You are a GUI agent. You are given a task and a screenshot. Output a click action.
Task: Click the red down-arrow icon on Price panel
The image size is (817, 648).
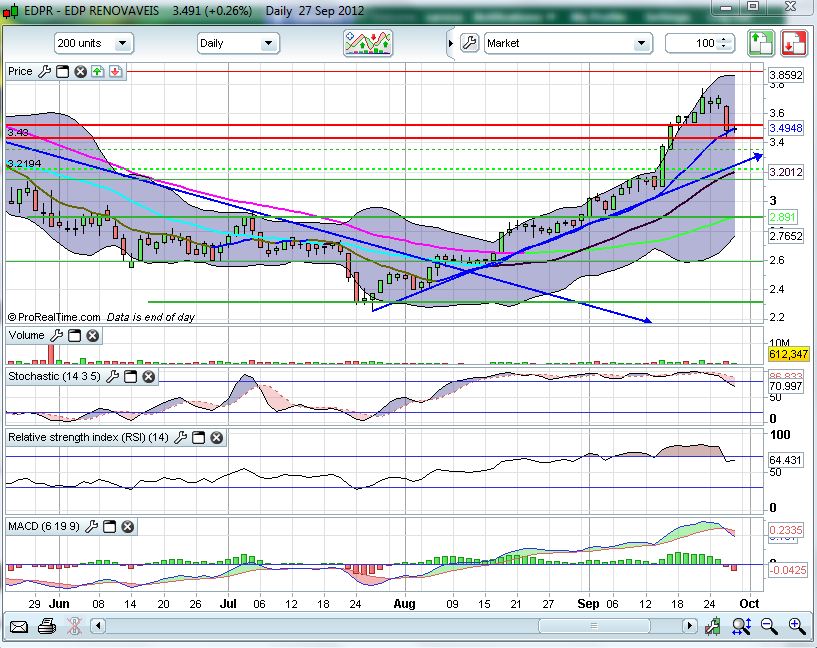pyautogui.click(x=115, y=71)
